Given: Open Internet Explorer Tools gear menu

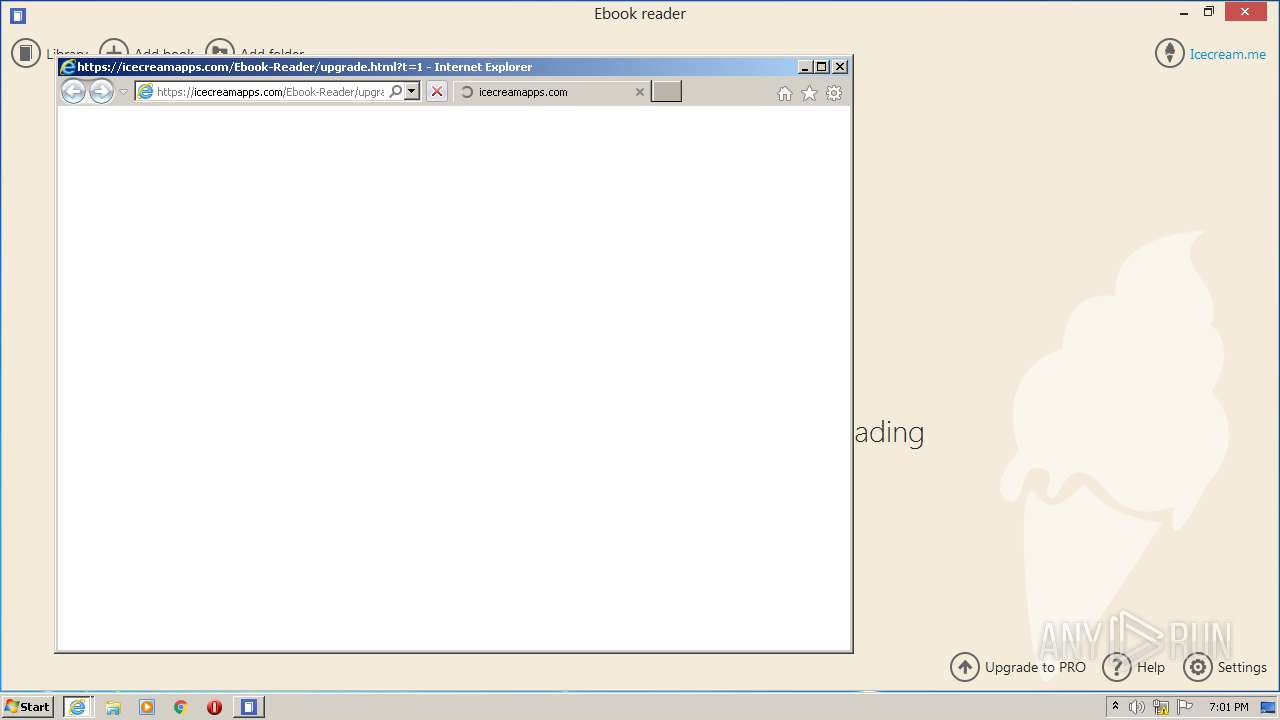Looking at the screenshot, I should pyautogui.click(x=834, y=93).
